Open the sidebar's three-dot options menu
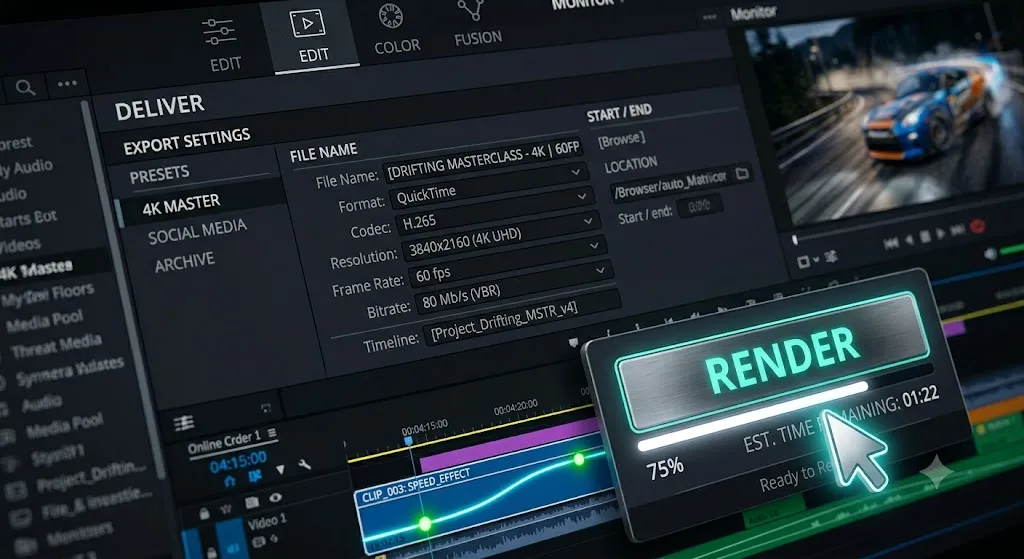This screenshot has height=559, width=1024. pos(67,84)
